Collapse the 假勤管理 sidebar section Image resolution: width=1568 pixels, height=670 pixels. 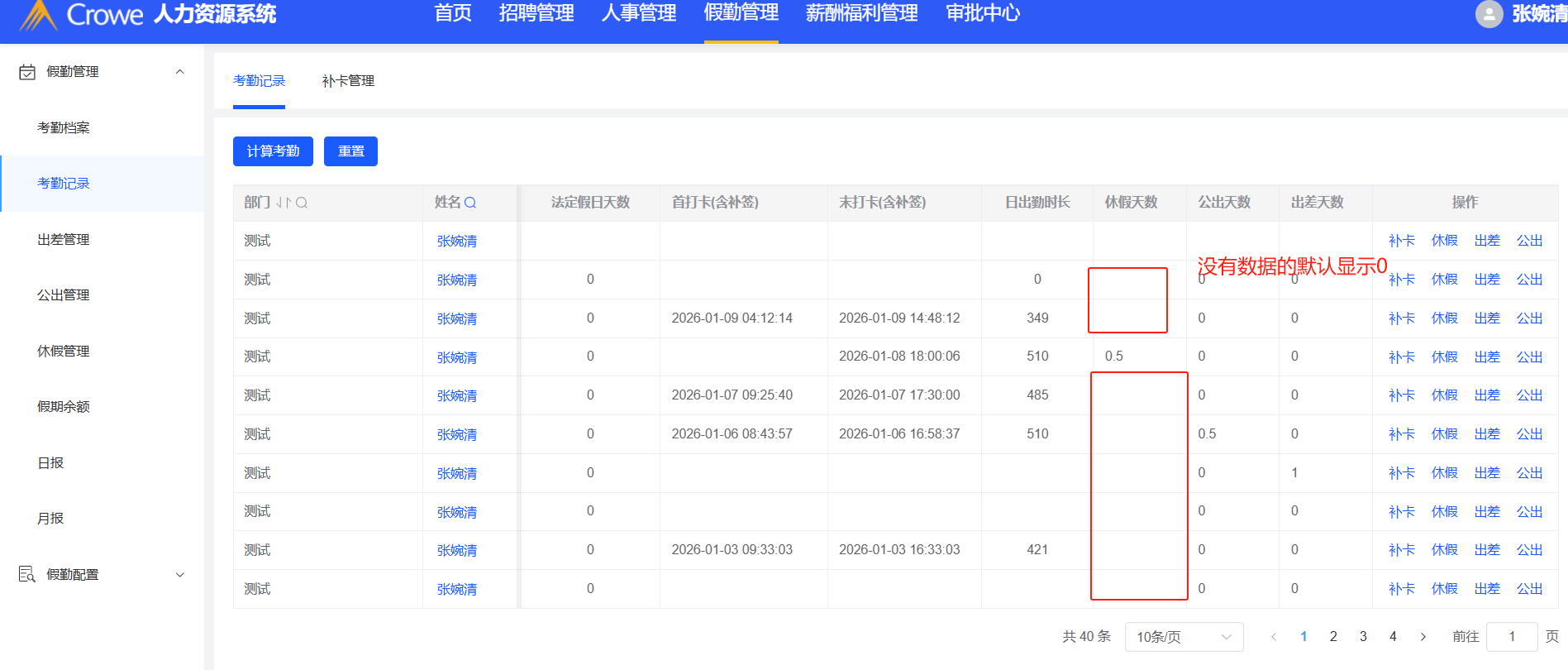pyautogui.click(x=180, y=72)
